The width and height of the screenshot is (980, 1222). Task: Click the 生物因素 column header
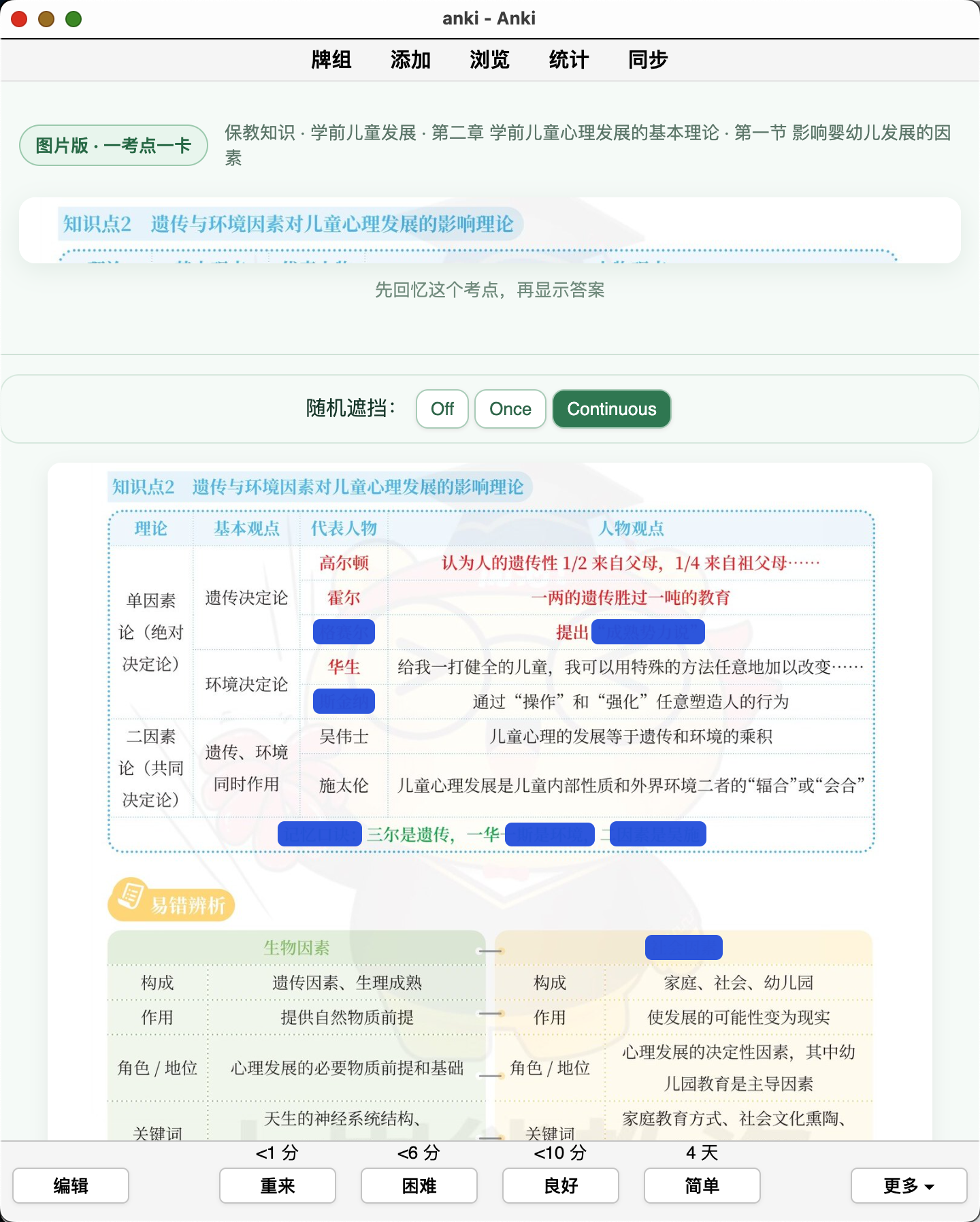[297, 947]
